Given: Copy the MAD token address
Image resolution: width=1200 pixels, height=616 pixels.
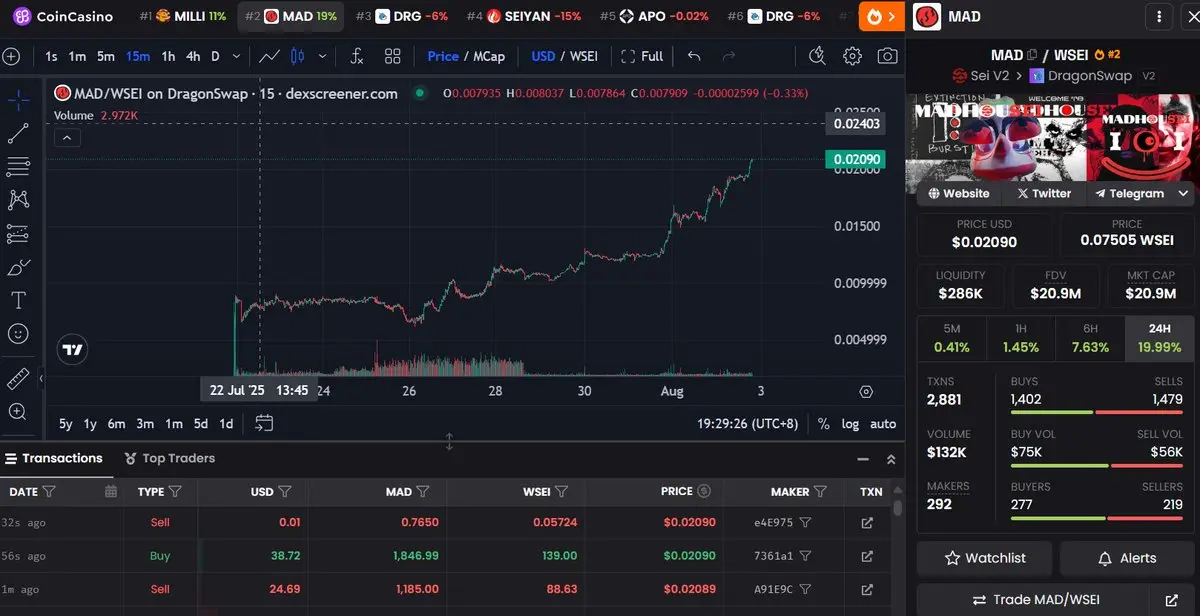Looking at the screenshot, I should [x=1034, y=55].
